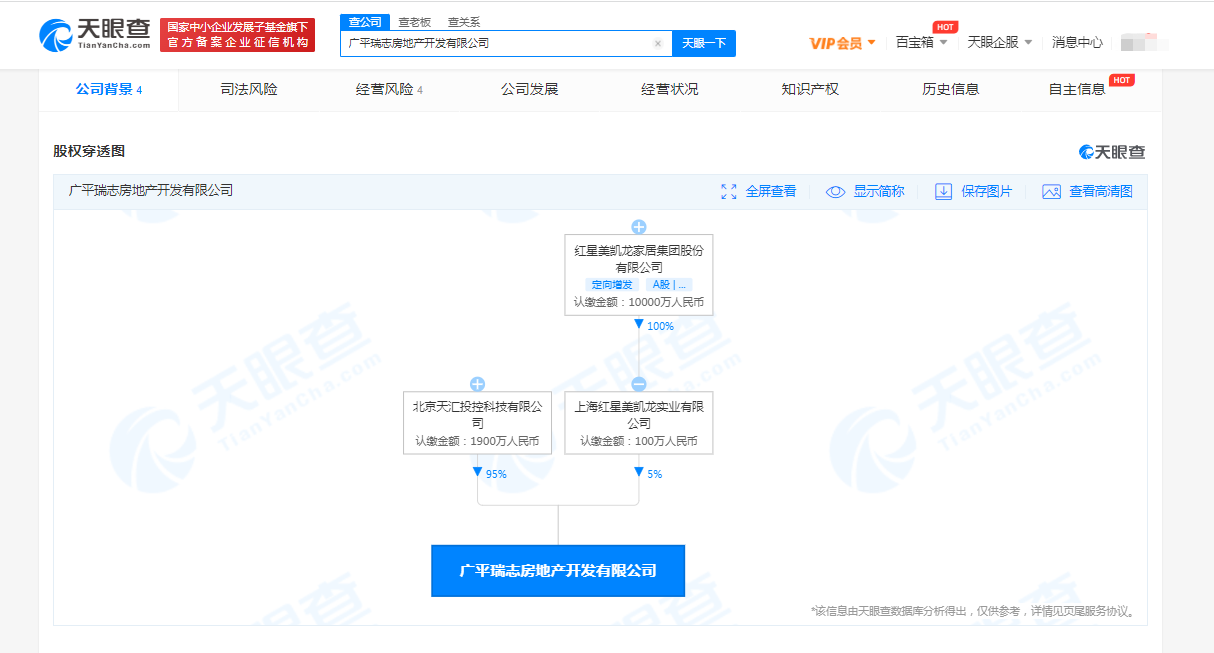Open the 百宝箱 dropdown menu
The image size is (1214, 653).
click(921, 43)
